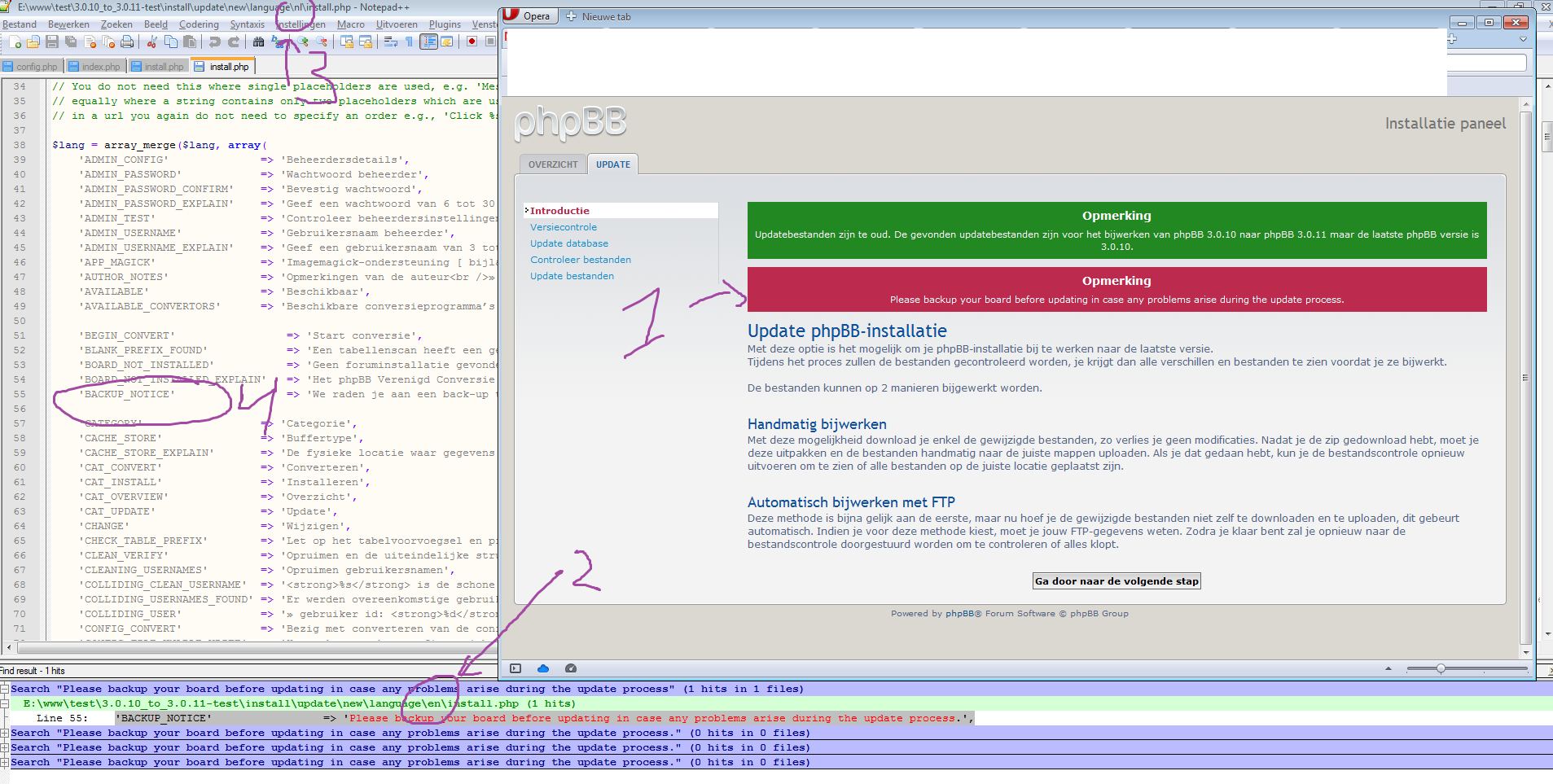Create a new file in Notepad++

(x=15, y=42)
